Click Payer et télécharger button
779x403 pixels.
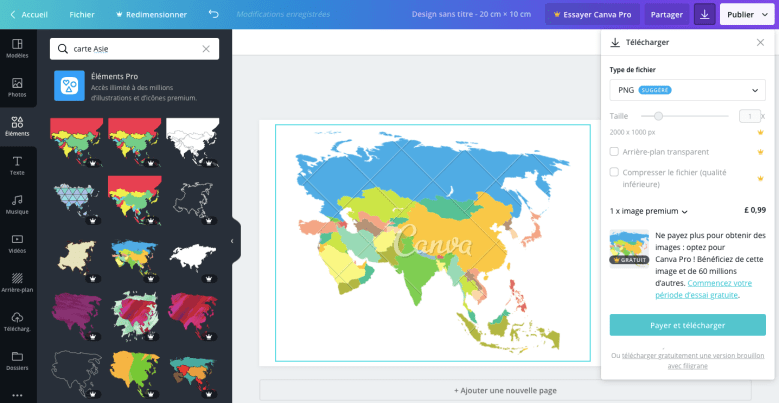(x=687, y=325)
